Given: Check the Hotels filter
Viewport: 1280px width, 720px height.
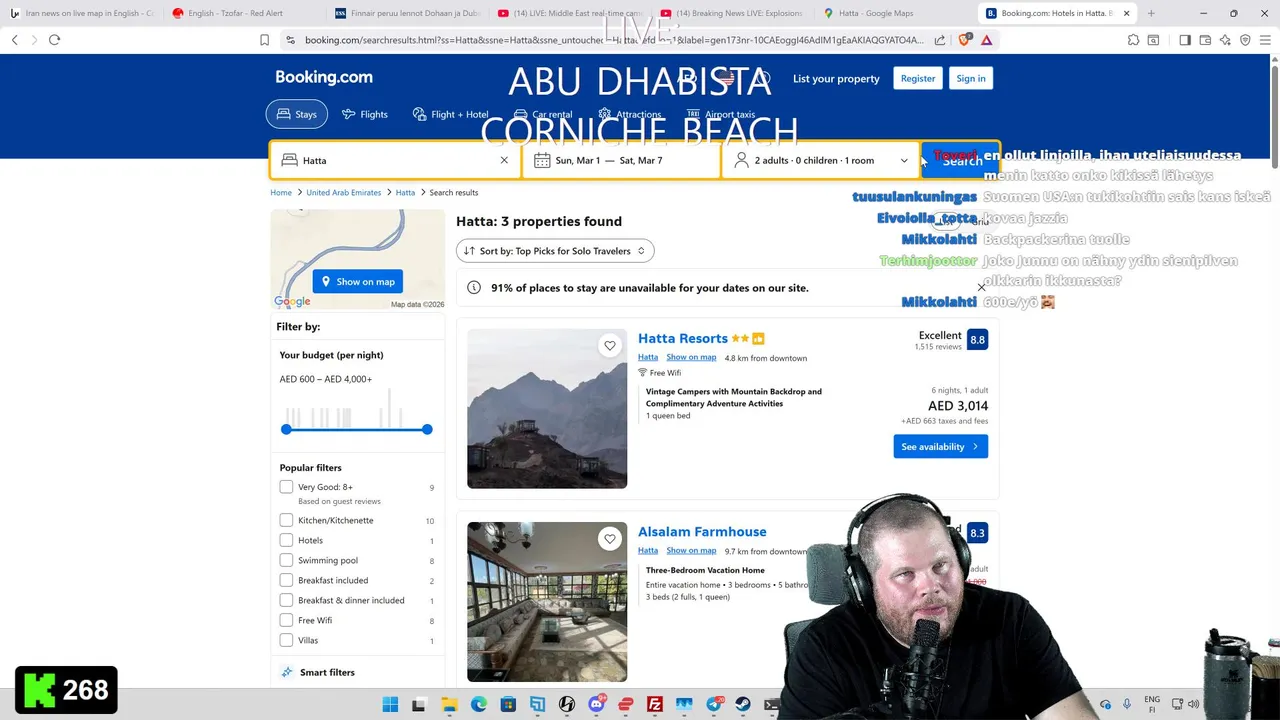Looking at the screenshot, I should [286, 540].
